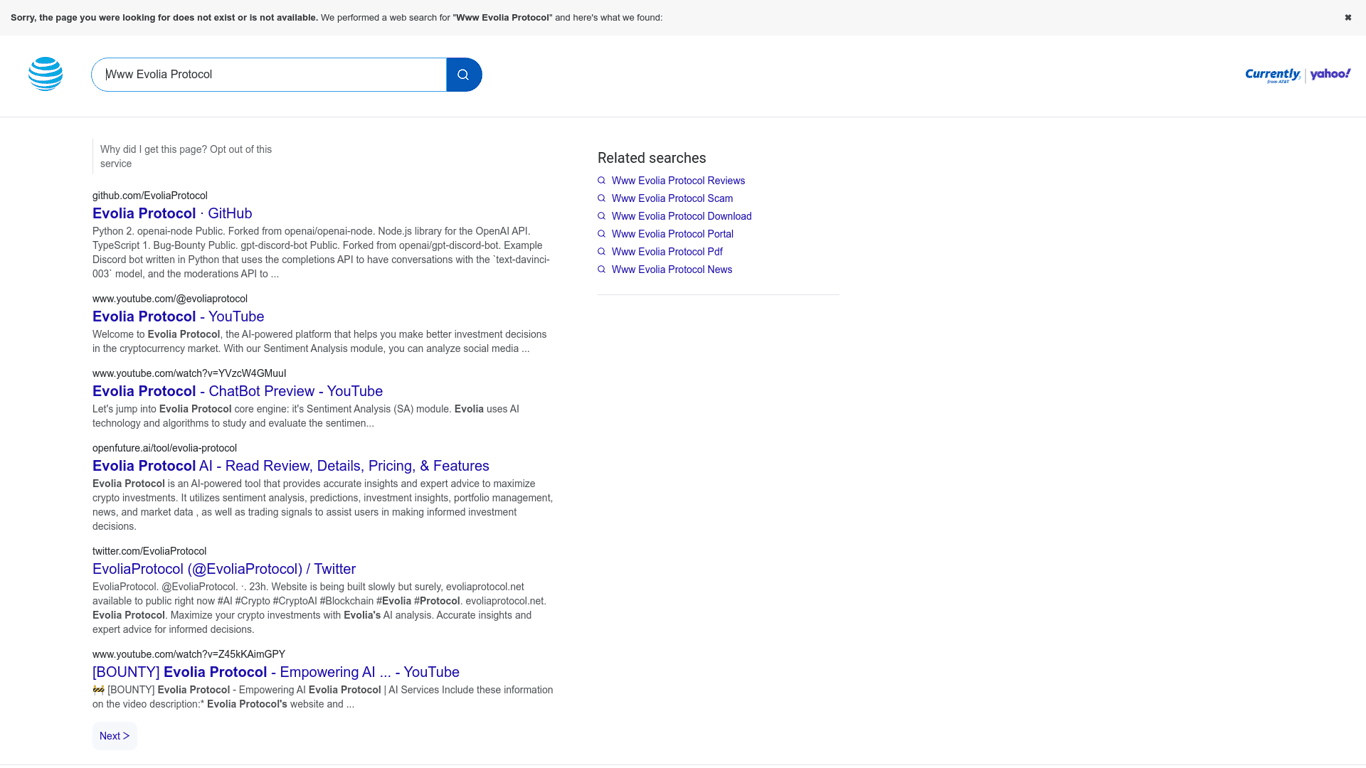Click 'Opt out of this service' link
1366x768 pixels.
pyautogui.click(x=240, y=150)
